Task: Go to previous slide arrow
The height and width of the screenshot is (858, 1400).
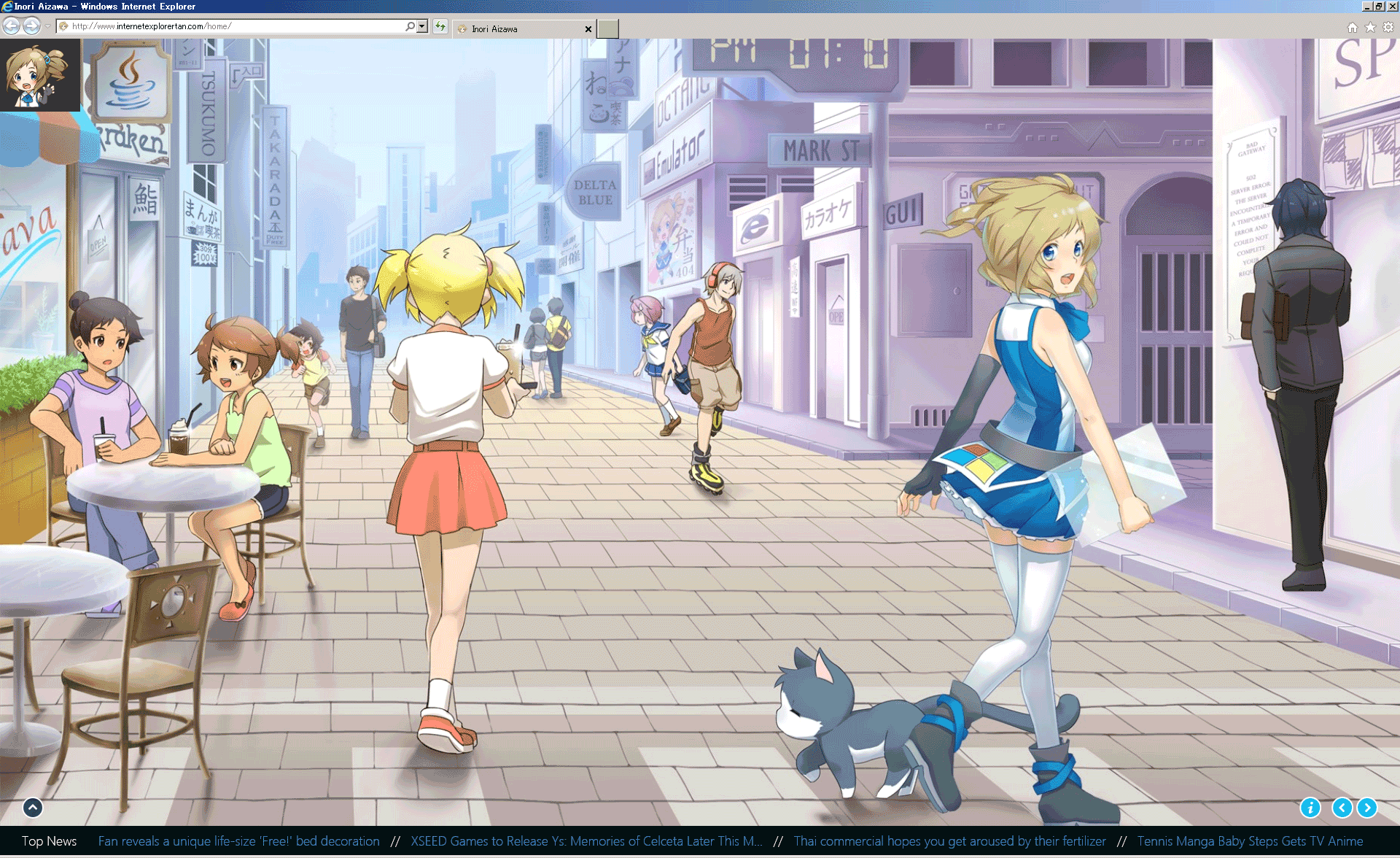Action: point(1342,808)
